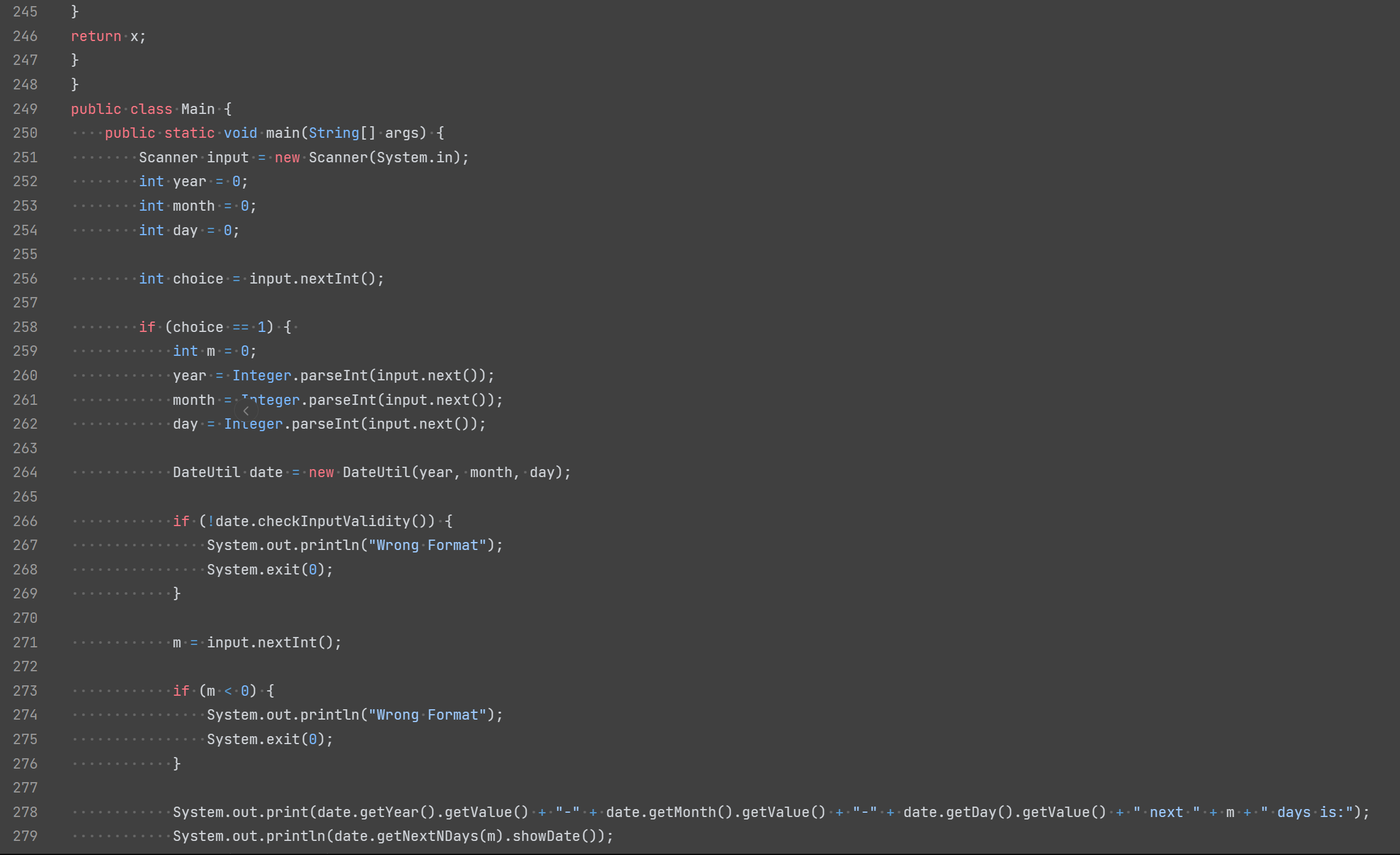This screenshot has height=855, width=1400.
Task: Click the class name Main
Action: (x=198, y=109)
